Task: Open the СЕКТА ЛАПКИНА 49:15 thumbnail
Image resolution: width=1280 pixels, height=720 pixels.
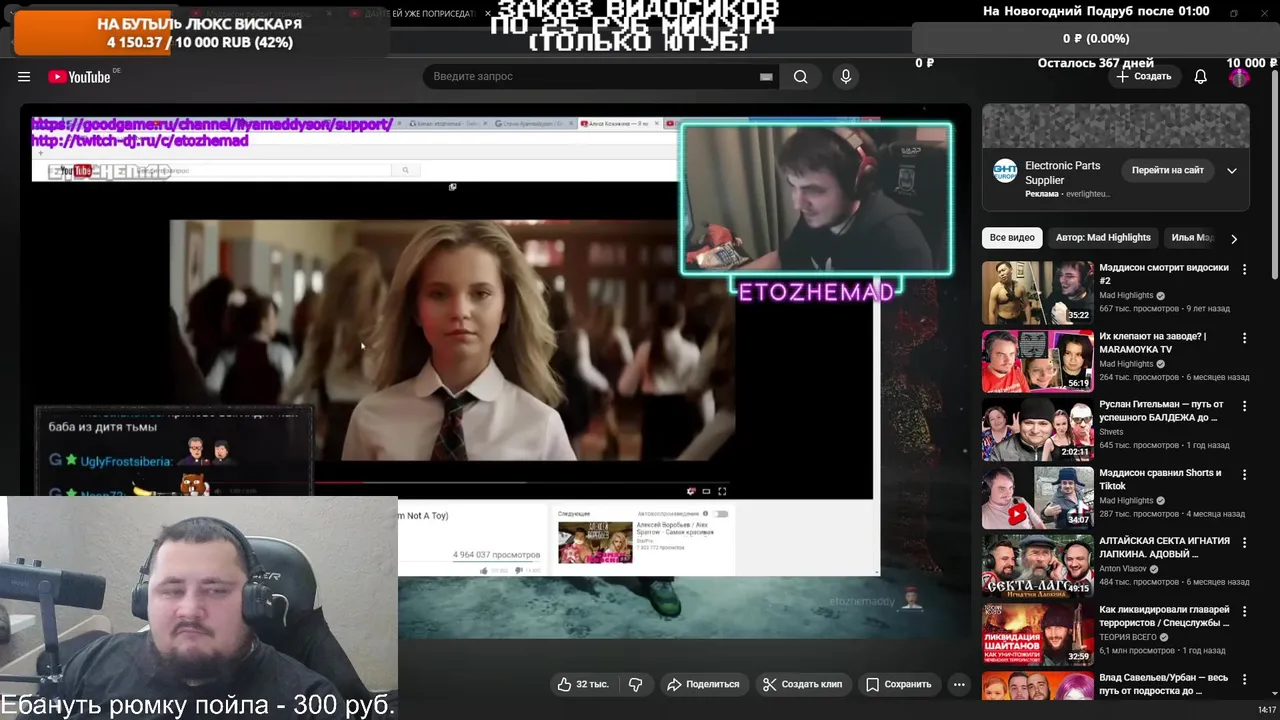Action: click(x=1038, y=566)
